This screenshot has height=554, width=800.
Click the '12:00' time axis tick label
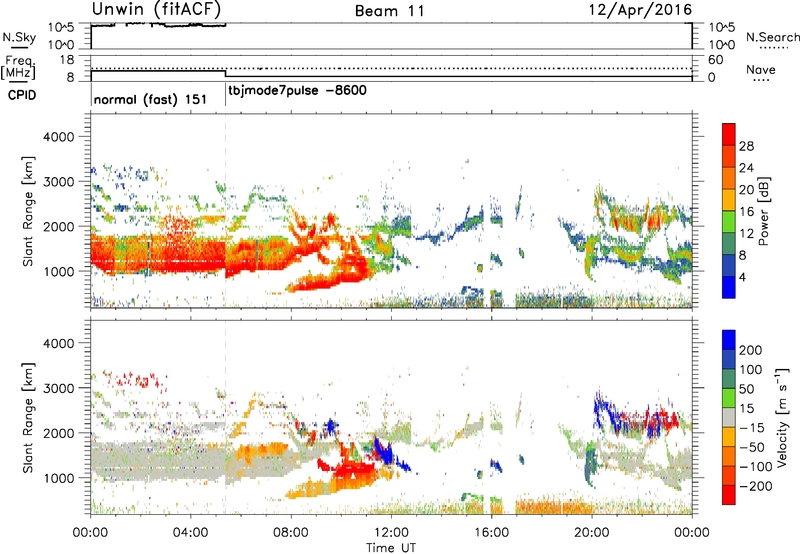(x=391, y=533)
